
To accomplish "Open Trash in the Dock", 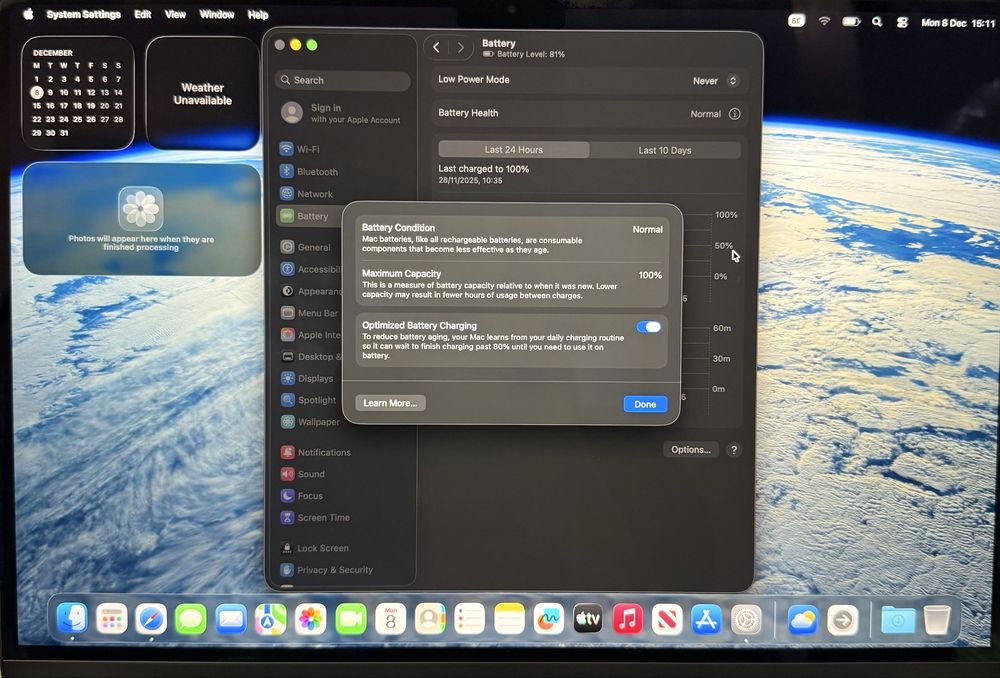I will point(936,619).
